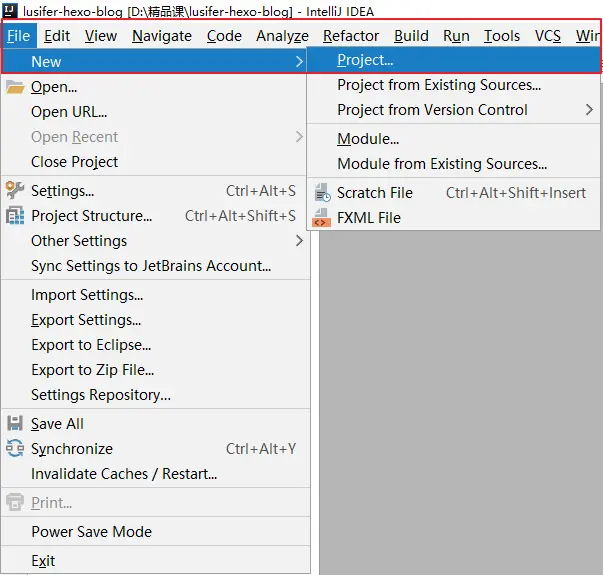Expand the Other Settings submenu arrow
The width and height of the screenshot is (603, 575).
[299, 241]
